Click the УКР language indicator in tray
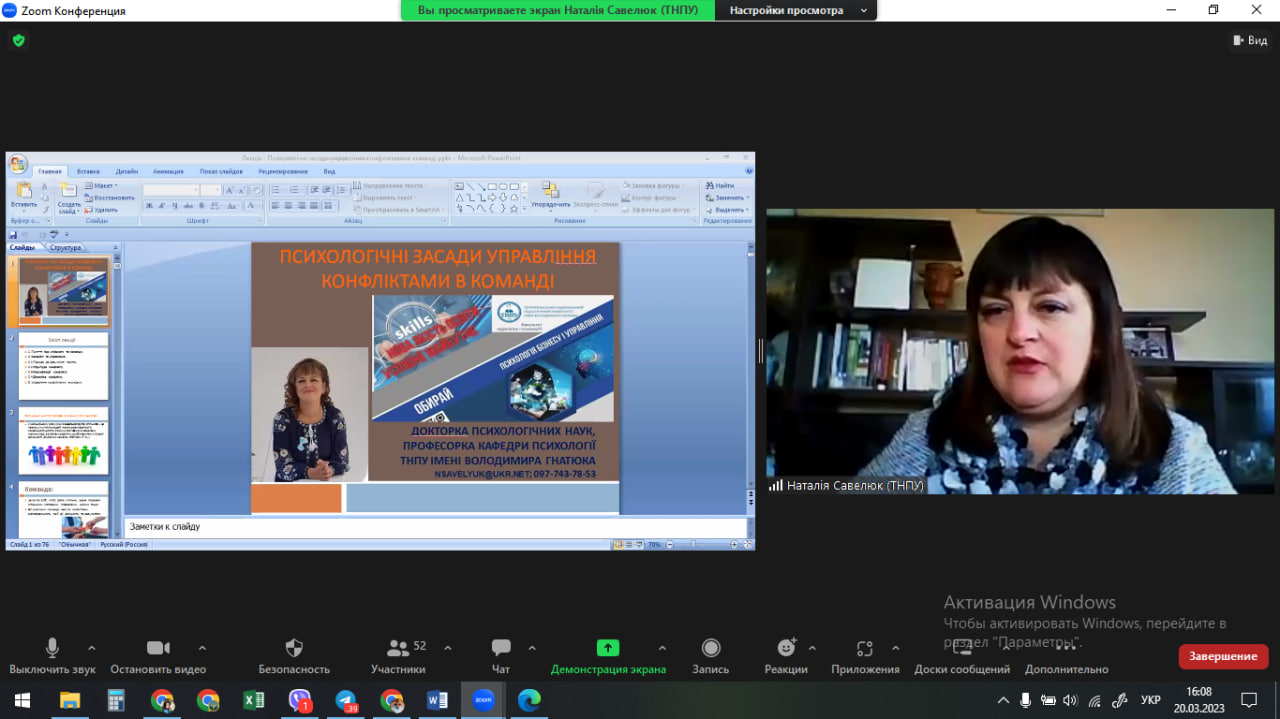This screenshot has height=719, width=1280. pos(1150,700)
